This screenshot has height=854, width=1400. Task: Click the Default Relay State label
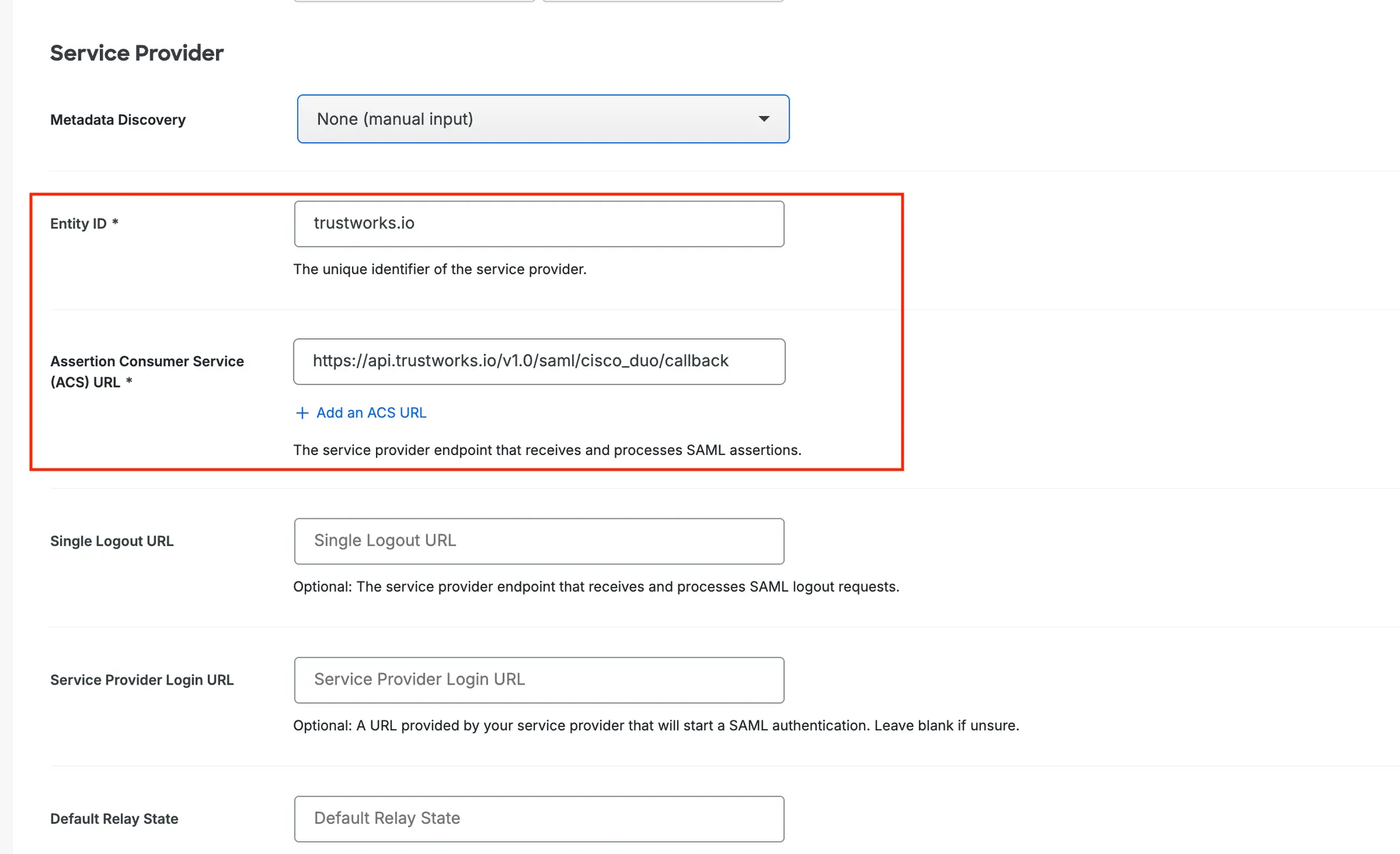click(114, 818)
